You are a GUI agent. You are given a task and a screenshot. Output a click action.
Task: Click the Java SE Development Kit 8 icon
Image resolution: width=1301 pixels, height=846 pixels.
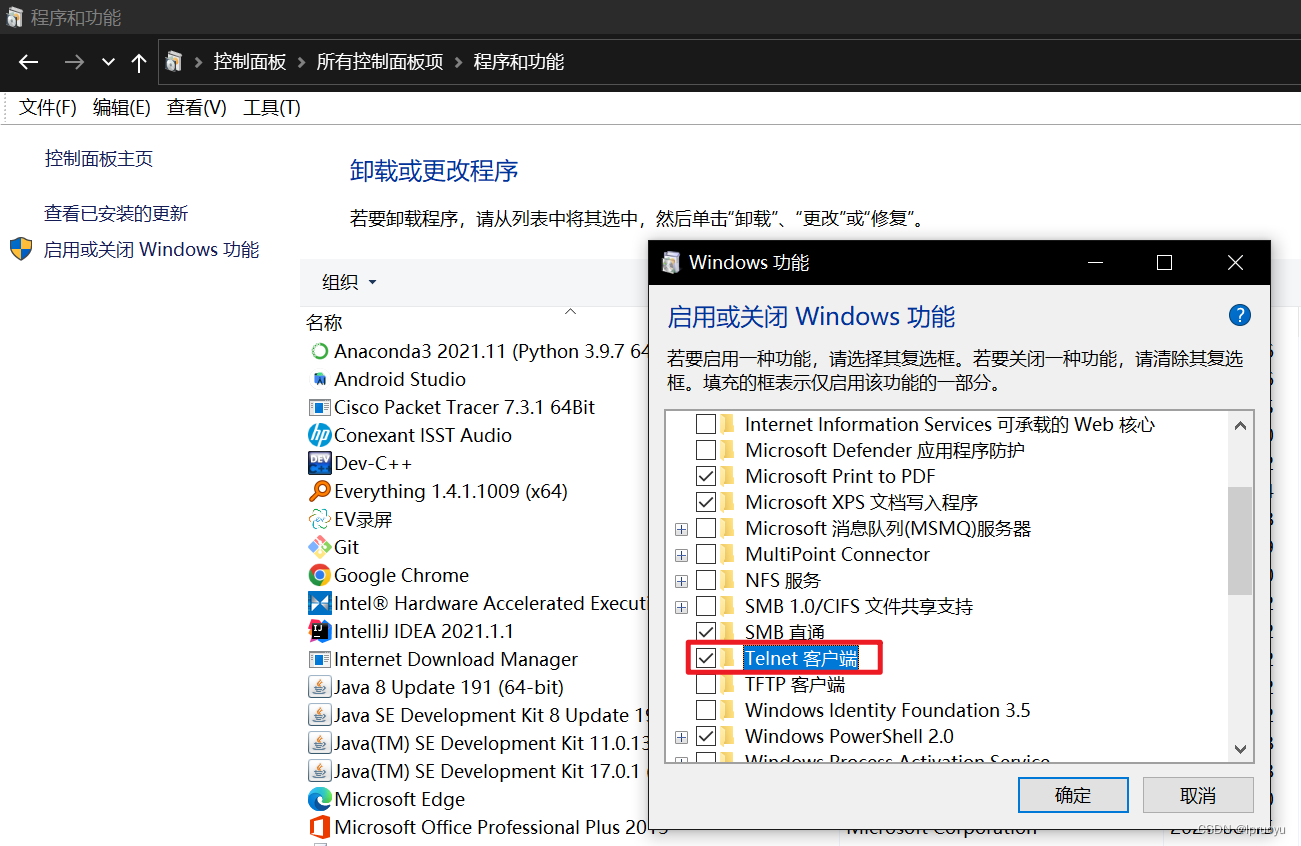click(319, 715)
